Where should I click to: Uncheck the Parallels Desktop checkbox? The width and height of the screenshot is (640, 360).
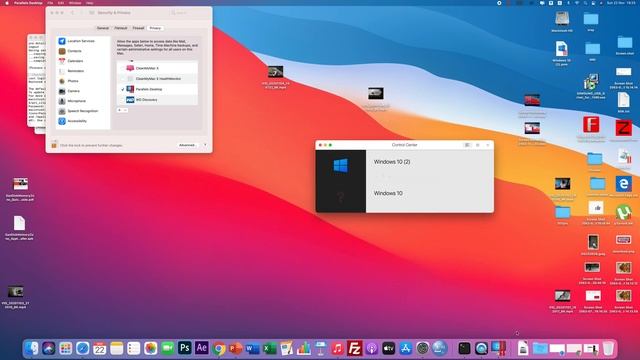coord(122,89)
